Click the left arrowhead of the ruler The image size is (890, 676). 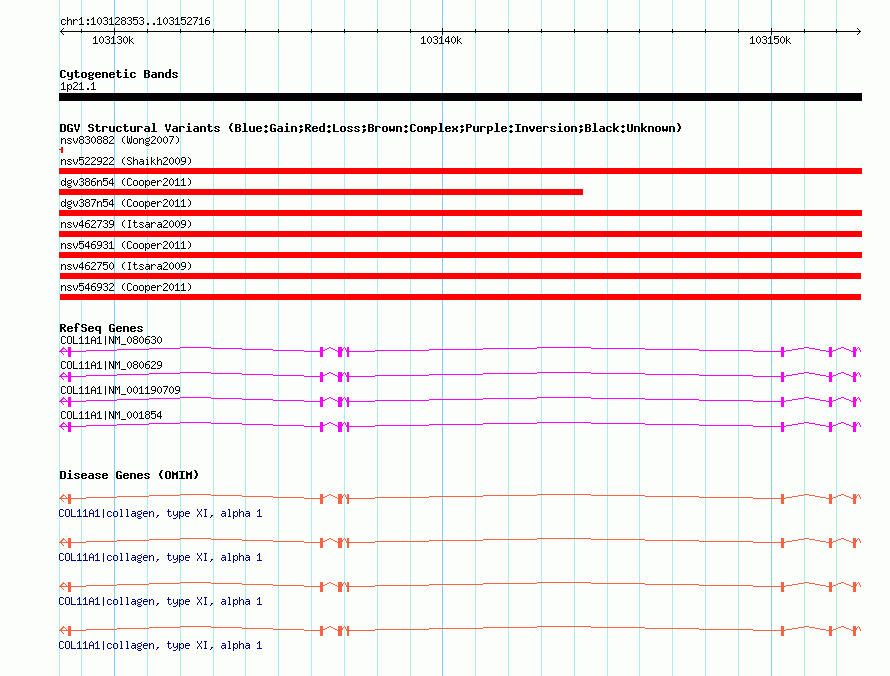click(62, 31)
